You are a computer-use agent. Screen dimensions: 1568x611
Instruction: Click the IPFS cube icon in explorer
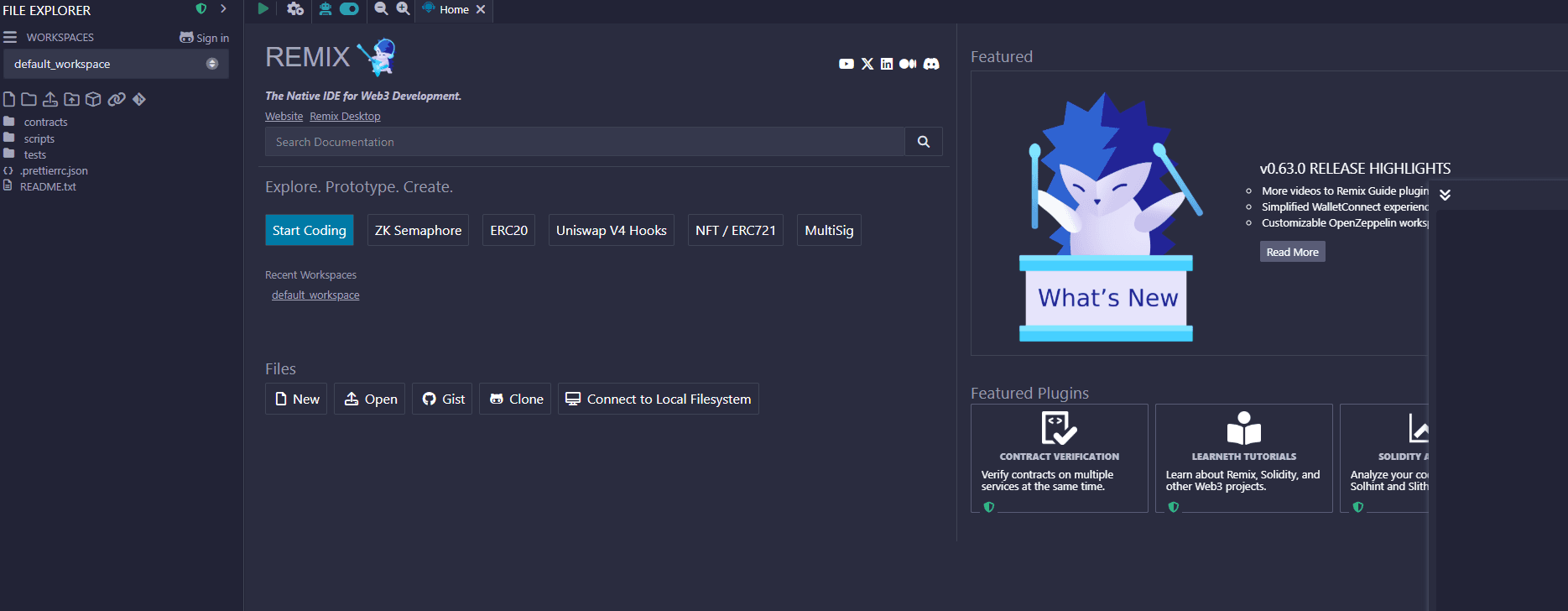pos(93,99)
